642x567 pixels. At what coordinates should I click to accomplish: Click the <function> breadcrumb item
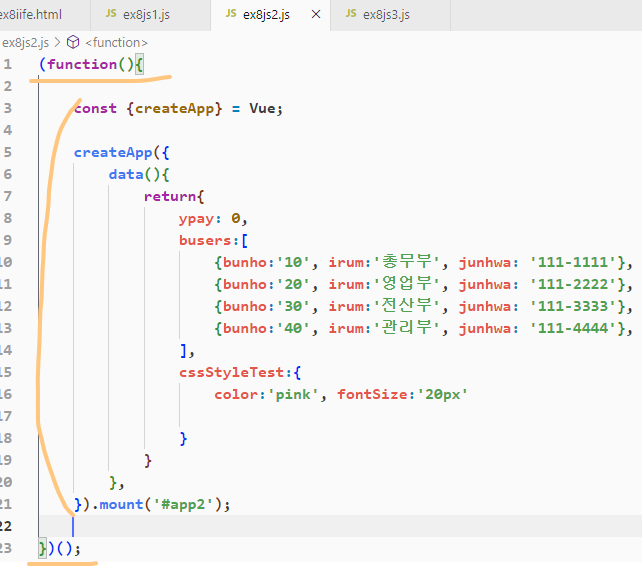[x=116, y=43]
